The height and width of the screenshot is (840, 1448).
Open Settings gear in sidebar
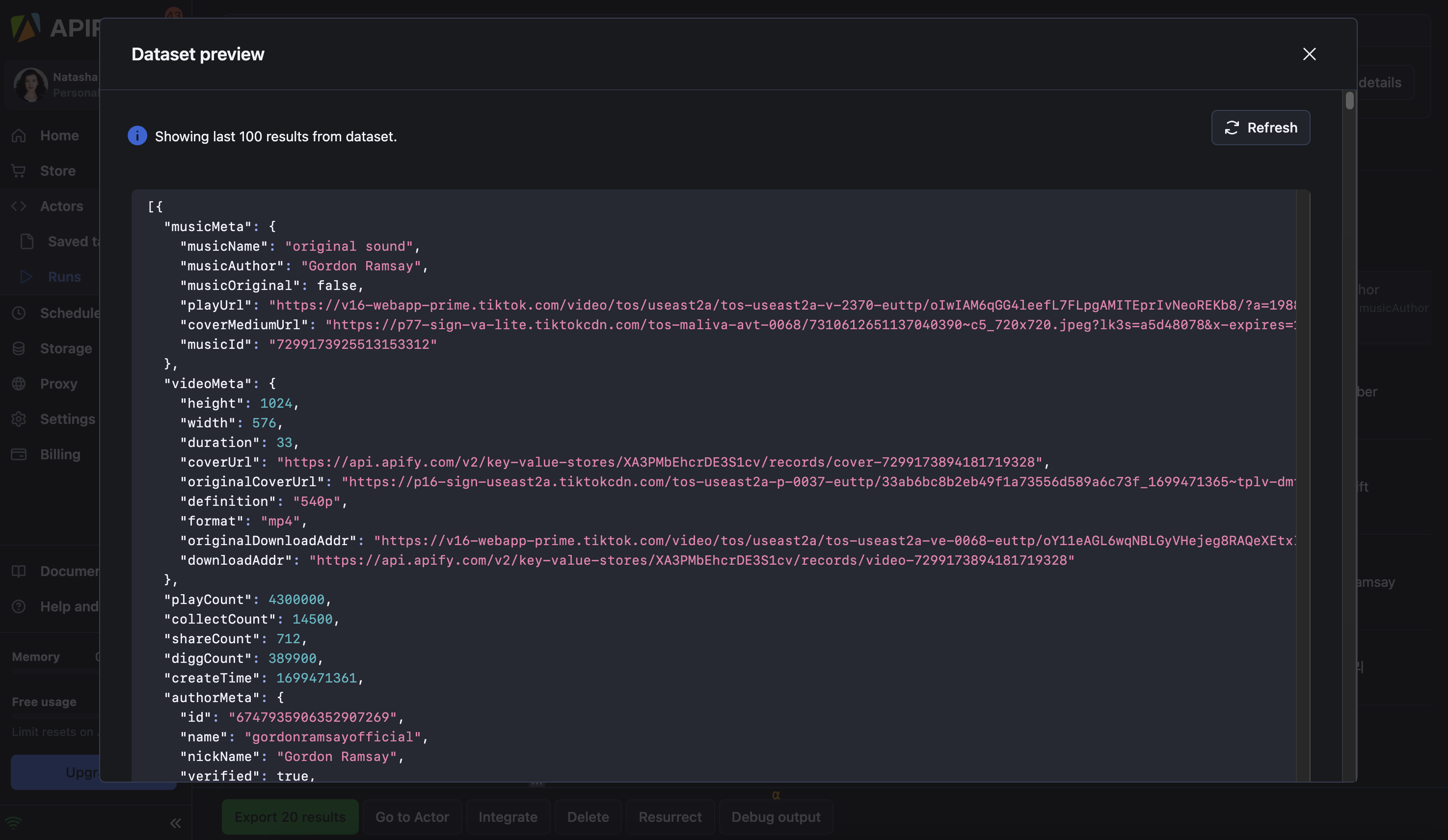tap(19, 419)
